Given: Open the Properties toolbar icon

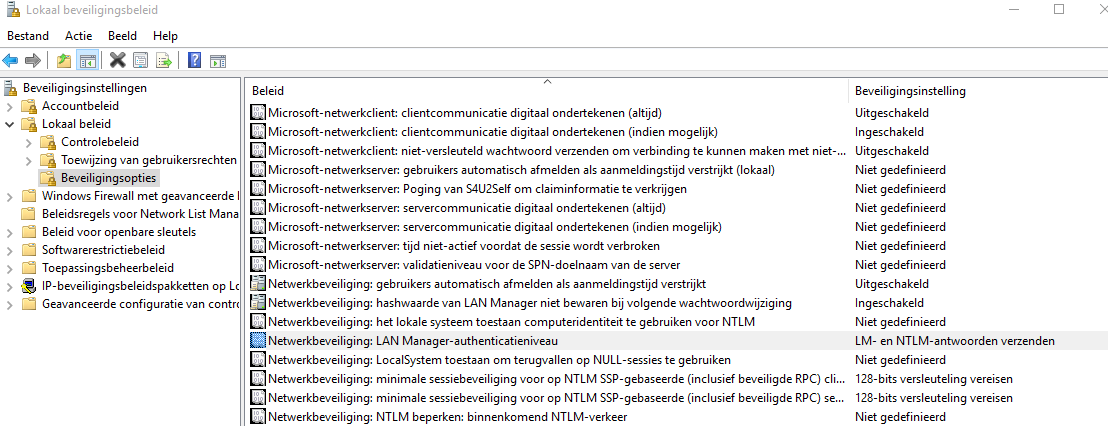Looking at the screenshot, I should pos(141,61).
